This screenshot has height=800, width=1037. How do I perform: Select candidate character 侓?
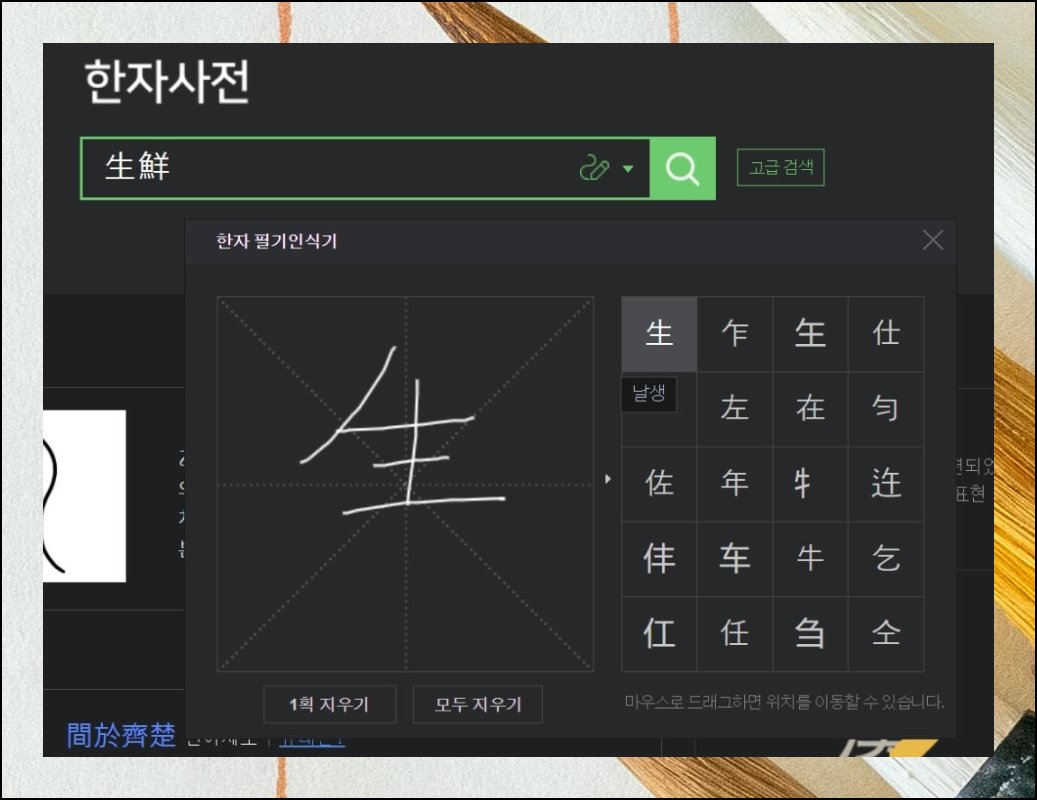pyautogui.click(x=659, y=559)
